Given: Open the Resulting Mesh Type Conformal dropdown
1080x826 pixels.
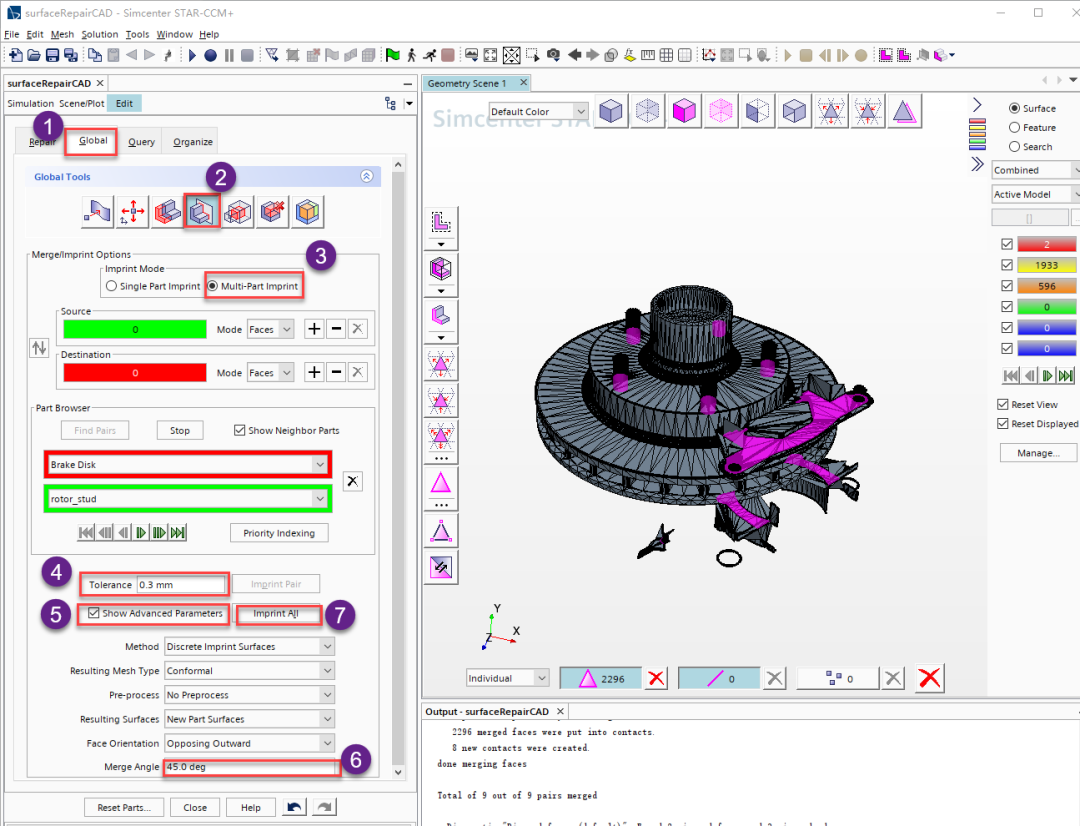Looking at the screenshot, I should tap(249, 670).
